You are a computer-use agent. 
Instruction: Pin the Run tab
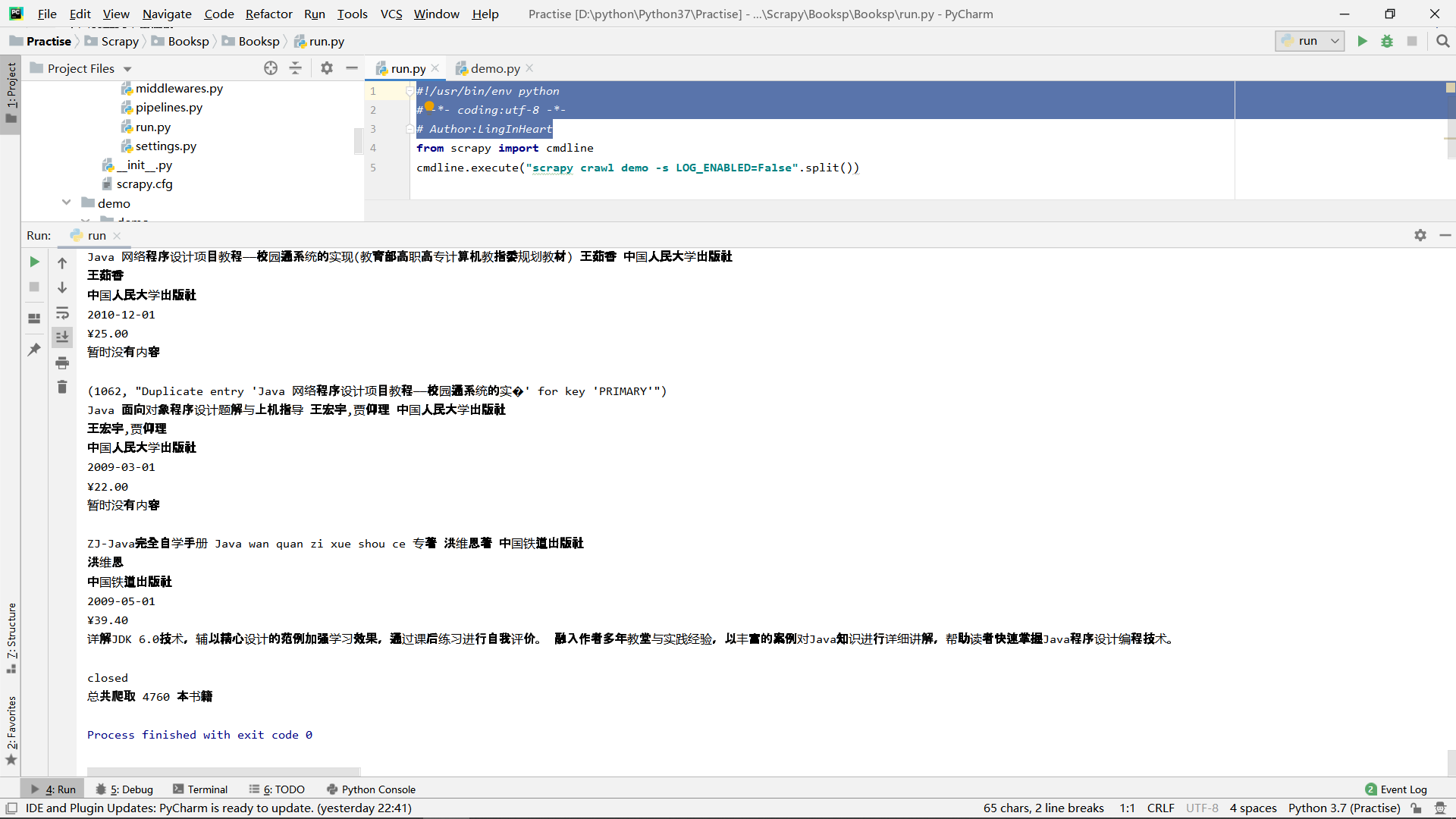click(34, 350)
